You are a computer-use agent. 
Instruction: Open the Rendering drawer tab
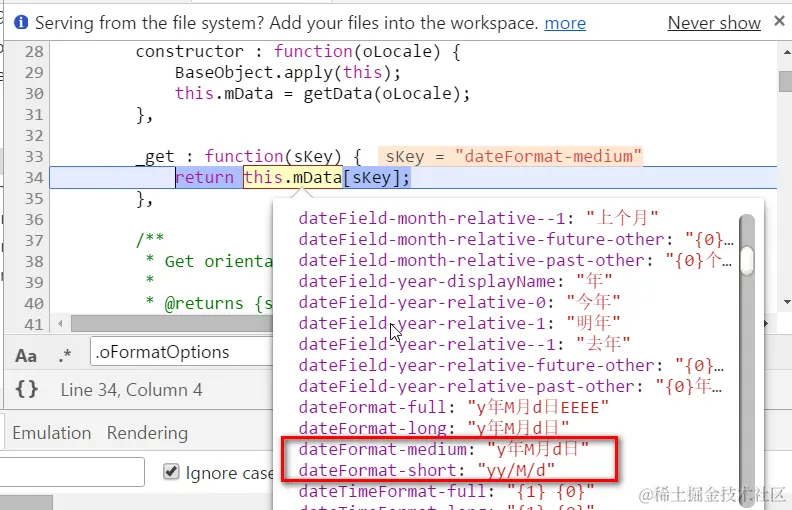147,433
